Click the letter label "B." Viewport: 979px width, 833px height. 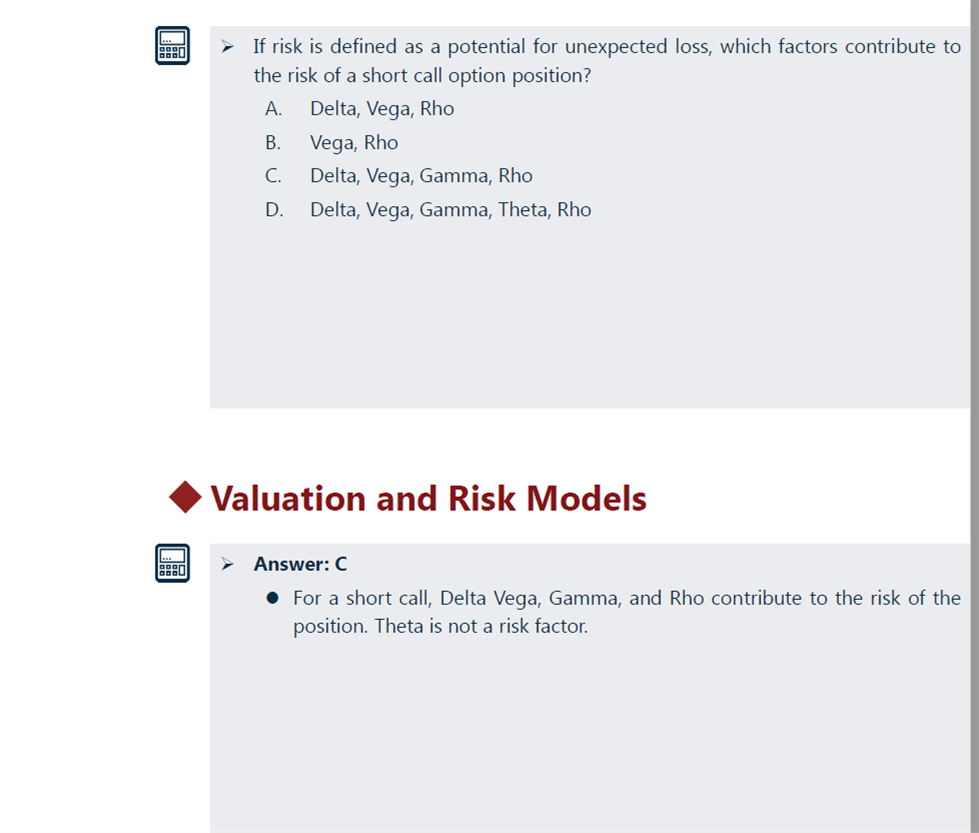[273, 143]
